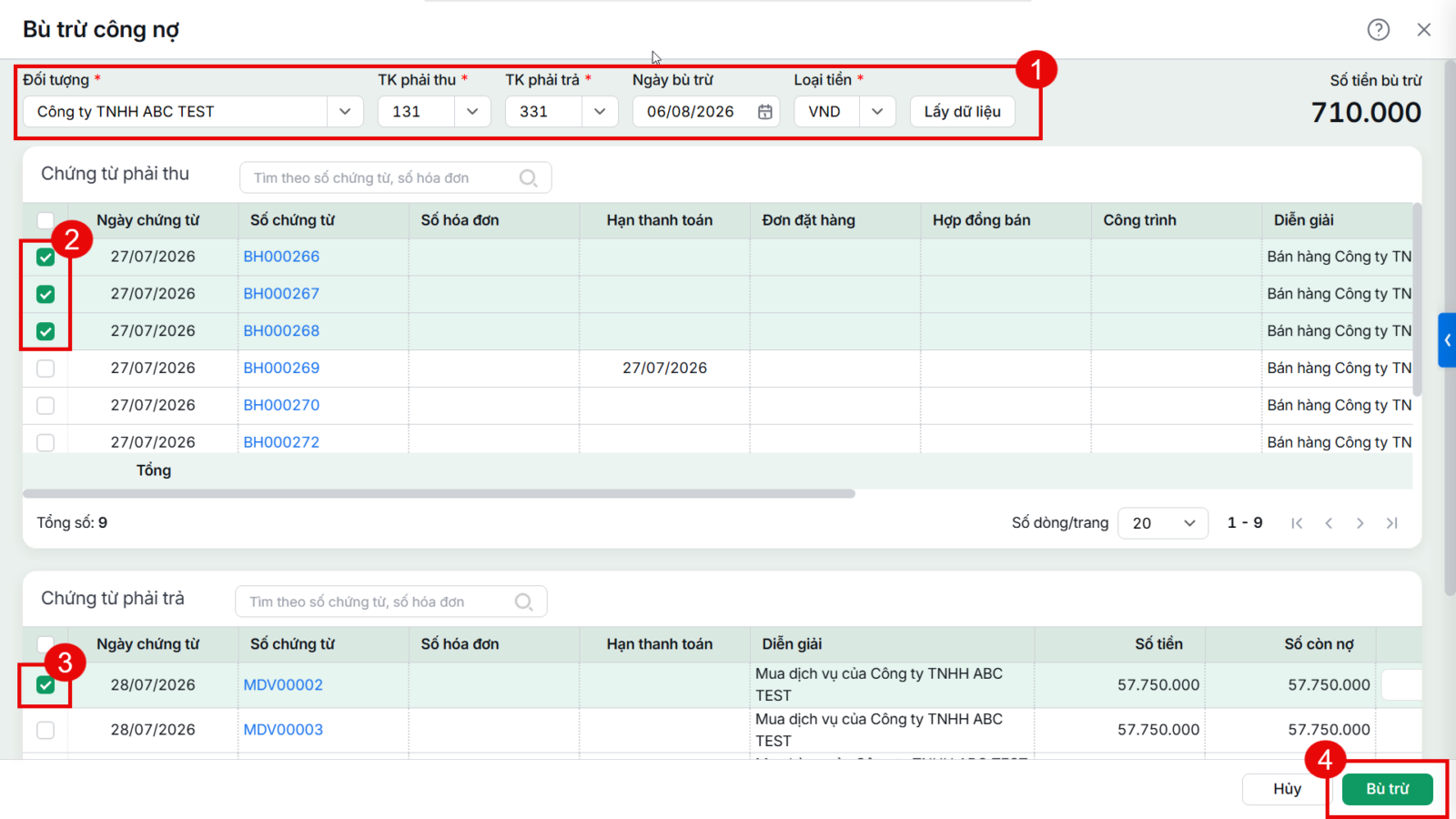Open the calendar picker for Ngày bù trừ

click(x=765, y=112)
